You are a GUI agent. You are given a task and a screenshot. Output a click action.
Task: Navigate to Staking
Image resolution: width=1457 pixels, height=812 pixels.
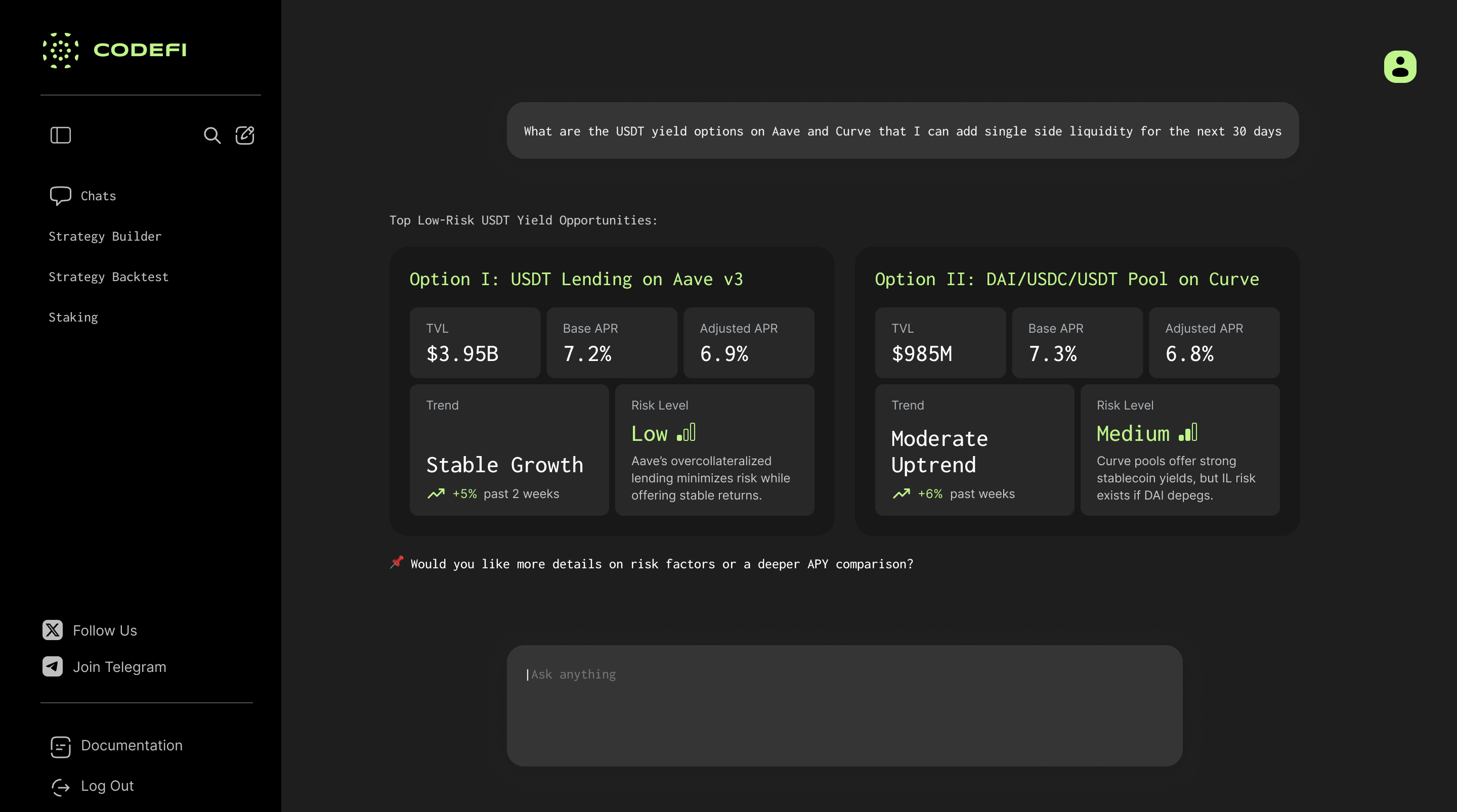(73, 317)
